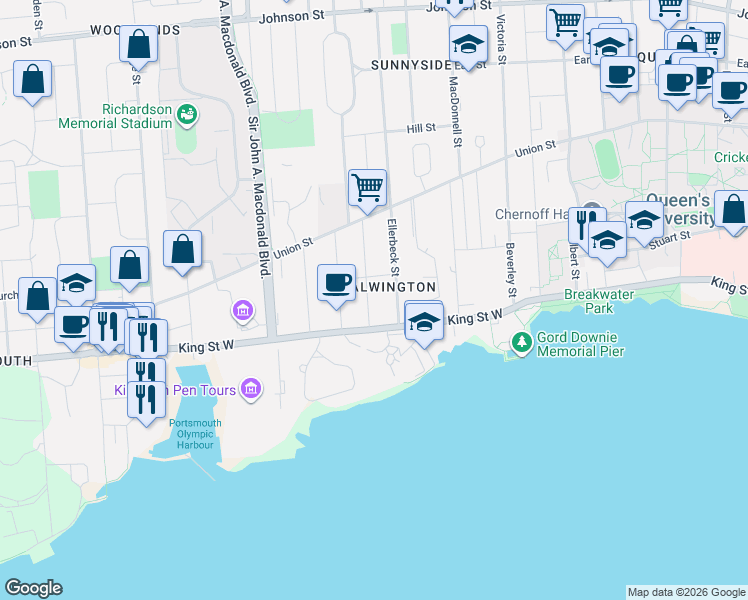Click the Queen's University label

681,209
